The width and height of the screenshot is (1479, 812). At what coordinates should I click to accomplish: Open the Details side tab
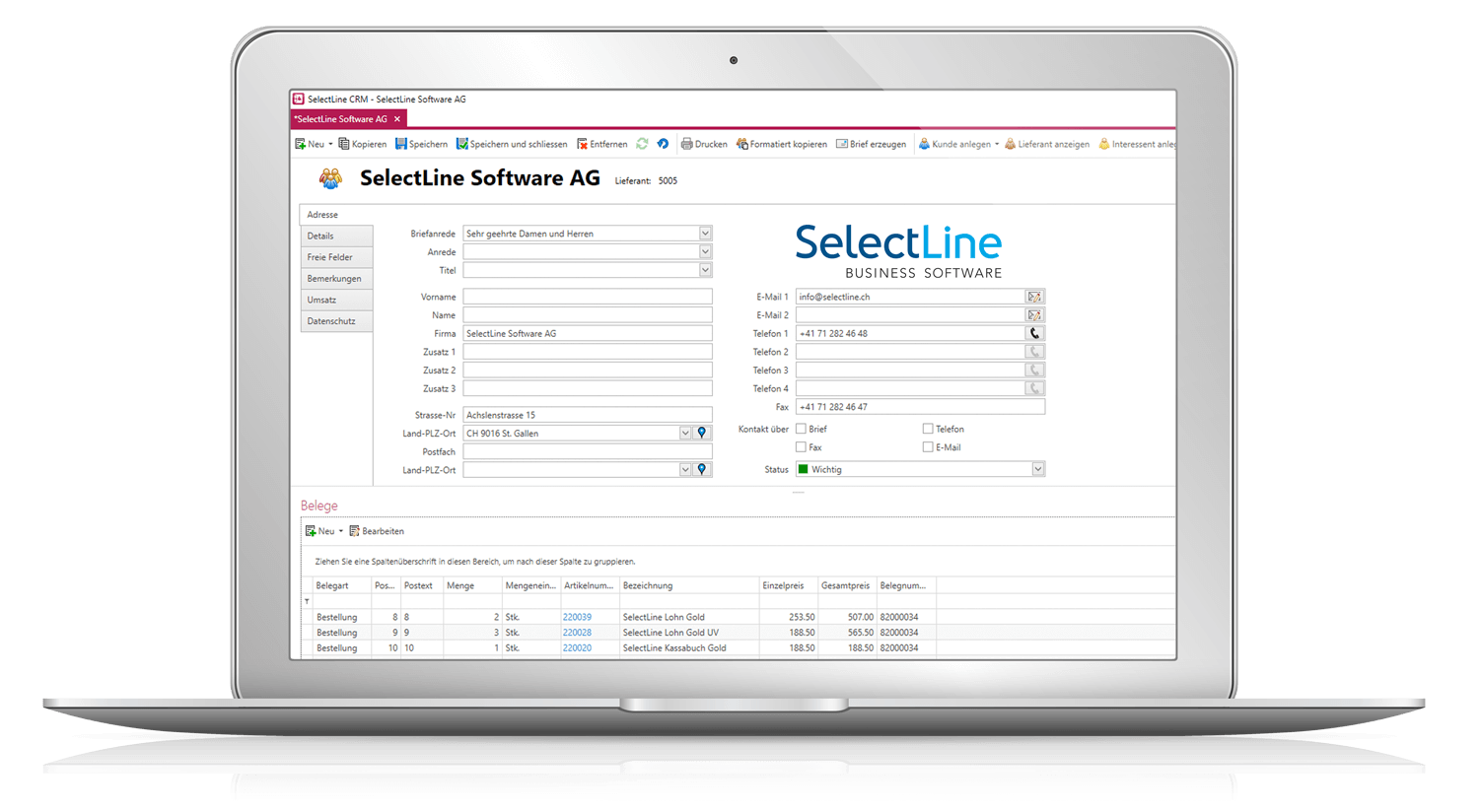tap(336, 236)
